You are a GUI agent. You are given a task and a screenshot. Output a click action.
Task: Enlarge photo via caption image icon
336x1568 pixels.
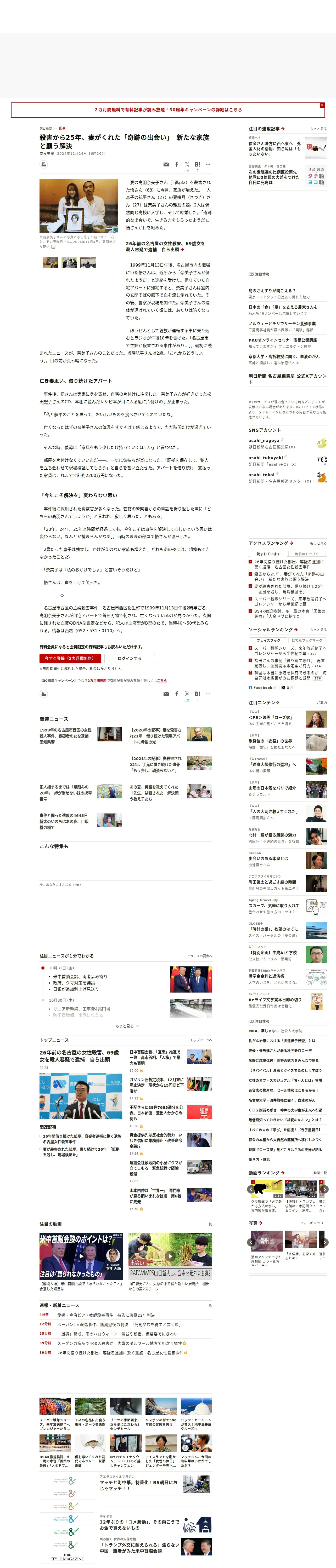(53, 246)
